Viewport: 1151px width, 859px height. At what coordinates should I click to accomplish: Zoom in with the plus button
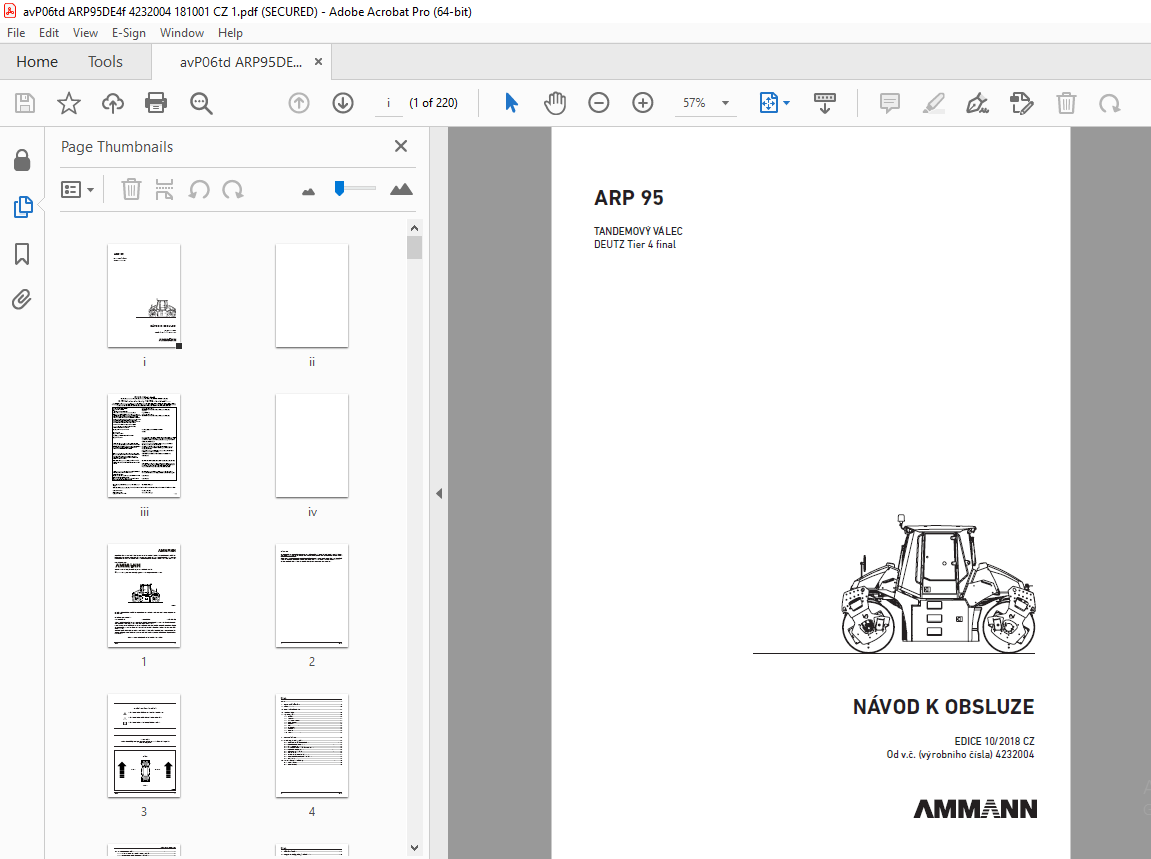point(643,103)
